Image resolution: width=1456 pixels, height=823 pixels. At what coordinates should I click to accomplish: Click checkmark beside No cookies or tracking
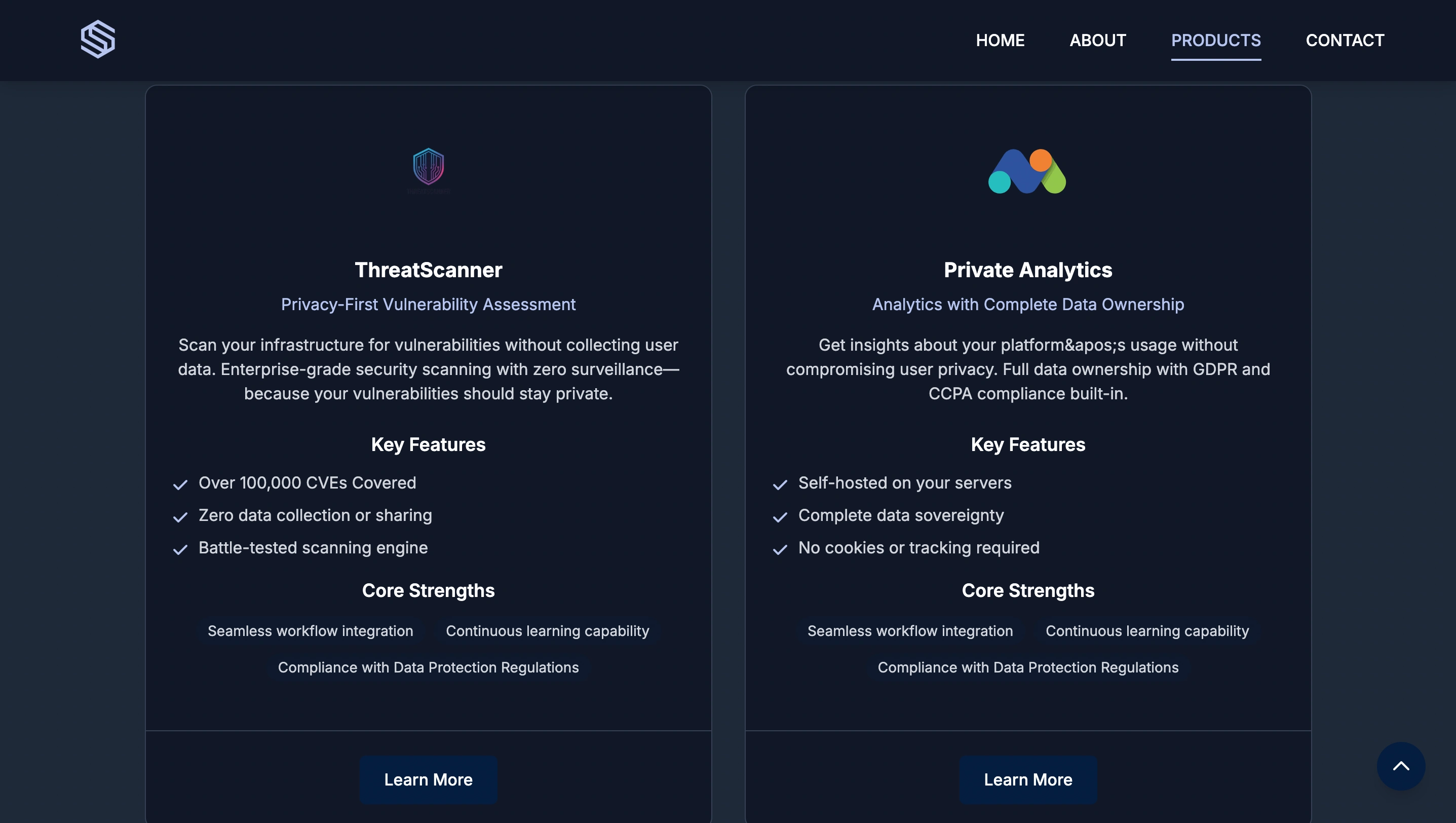780,549
